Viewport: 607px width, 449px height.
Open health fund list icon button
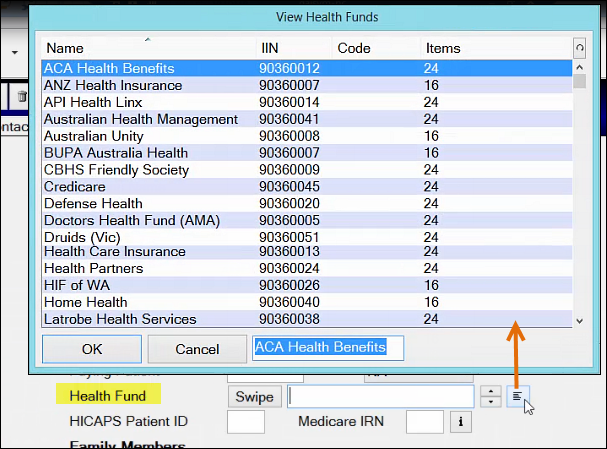click(x=518, y=396)
